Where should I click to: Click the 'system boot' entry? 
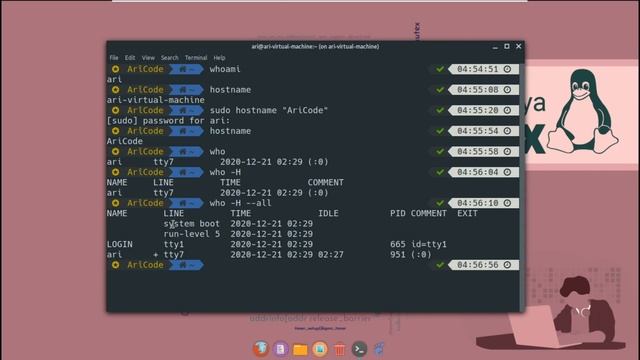click(x=191, y=224)
